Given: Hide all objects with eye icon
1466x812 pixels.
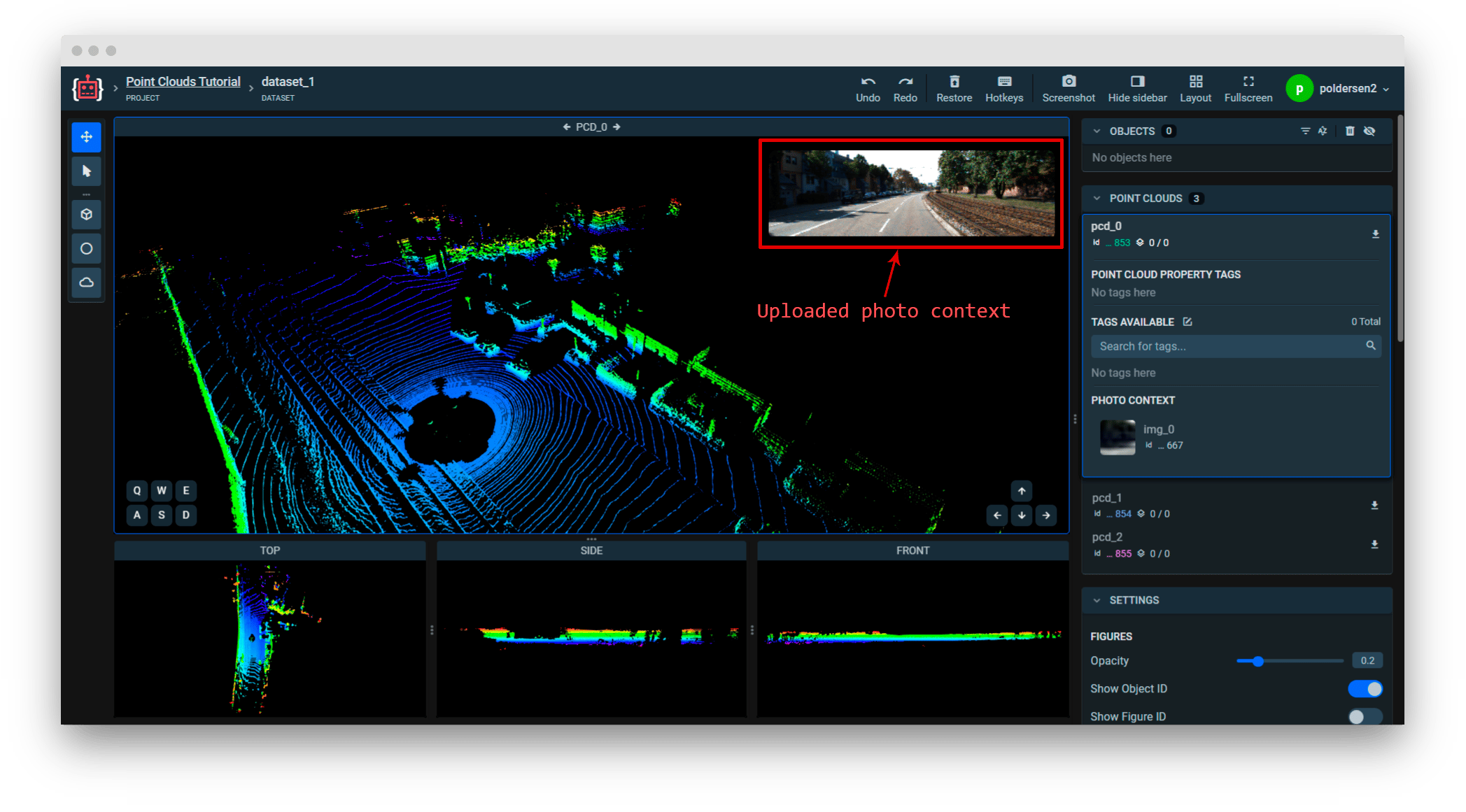Looking at the screenshot, I should (x=1369, y=131).
